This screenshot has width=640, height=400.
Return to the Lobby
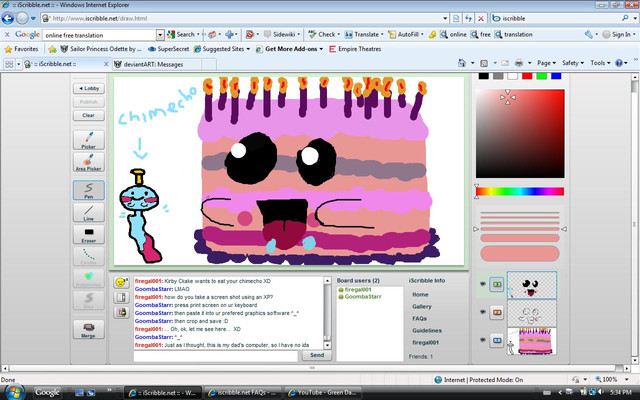(x=89, y=88)
